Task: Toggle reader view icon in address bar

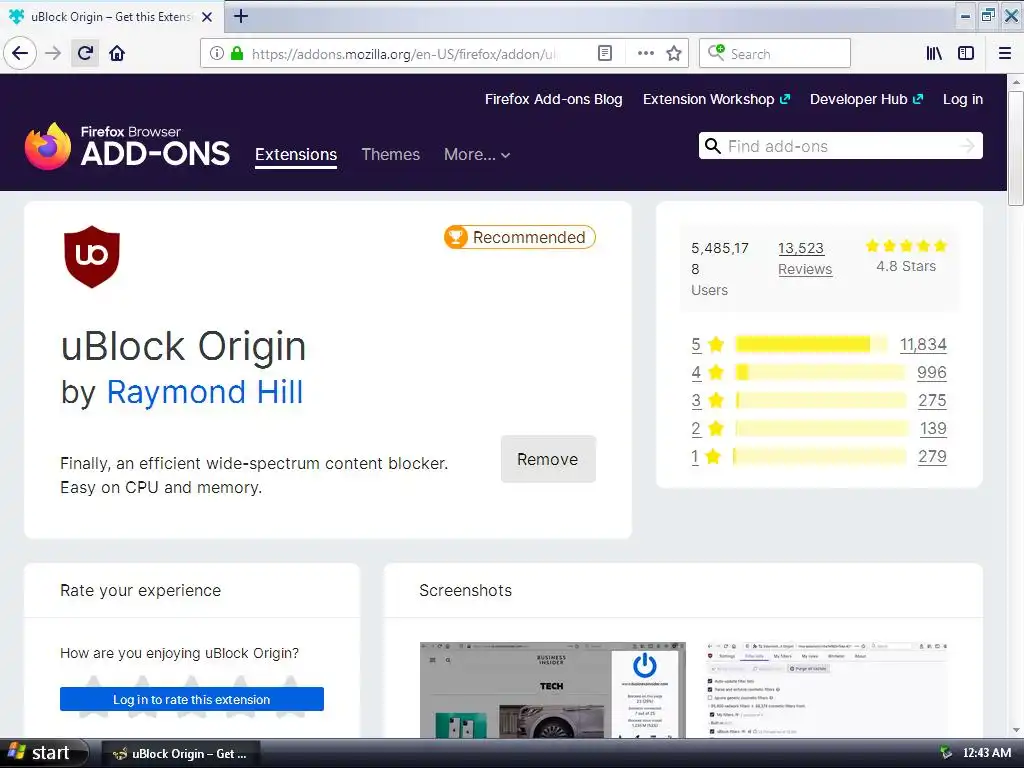Action: [605, 54]
